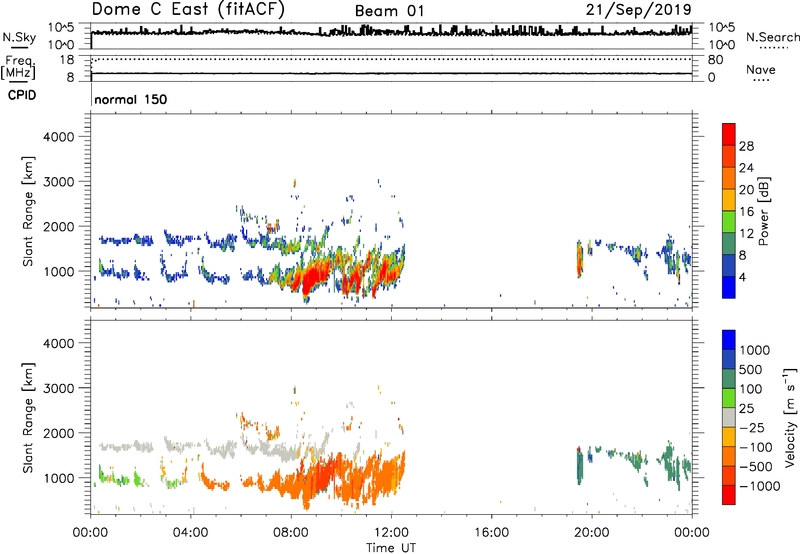Pick the Power colorbar segment between 24 and 28

(729, 157)
